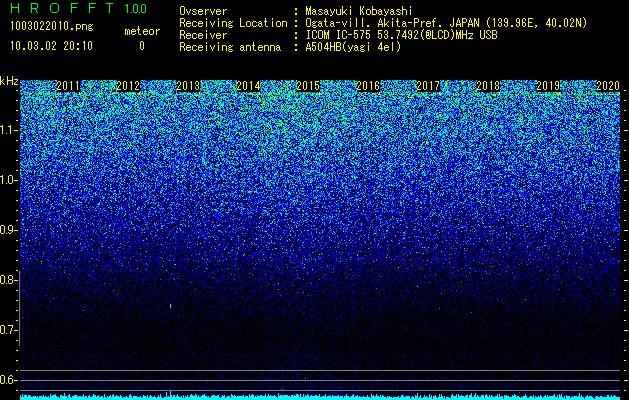The height and width of the screenshot is (400, 629).
Task: Click the 2013 time marker
Action: coord(188,86)
